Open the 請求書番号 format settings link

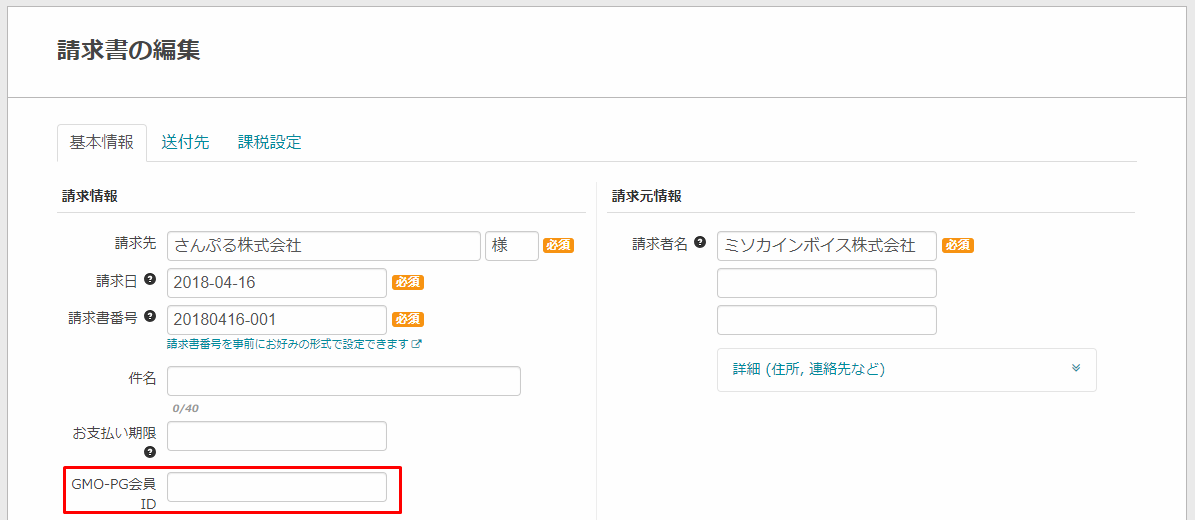294,344
